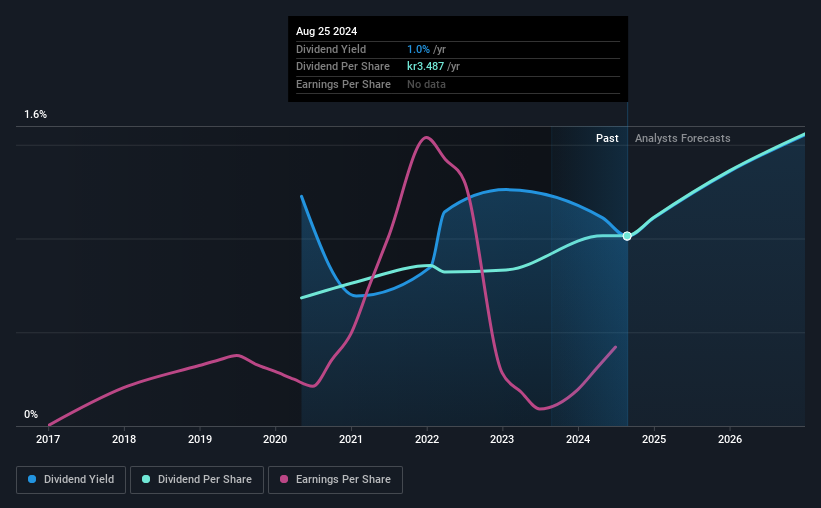Click the 2023 x-axis label
Image resolution: width=821 pixels, height=508 pixels.
502,439
